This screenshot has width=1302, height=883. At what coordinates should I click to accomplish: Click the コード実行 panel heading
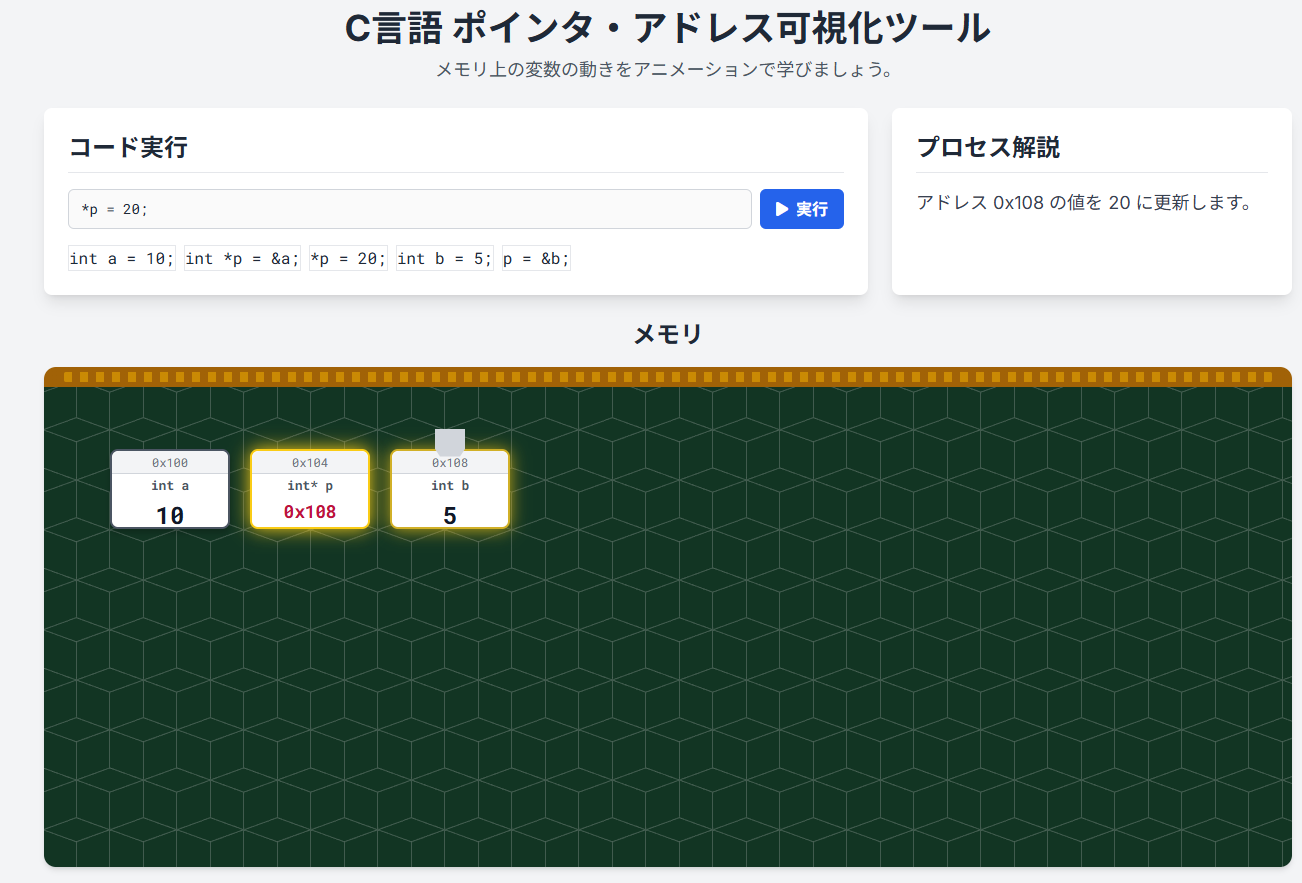coord(128,148)
